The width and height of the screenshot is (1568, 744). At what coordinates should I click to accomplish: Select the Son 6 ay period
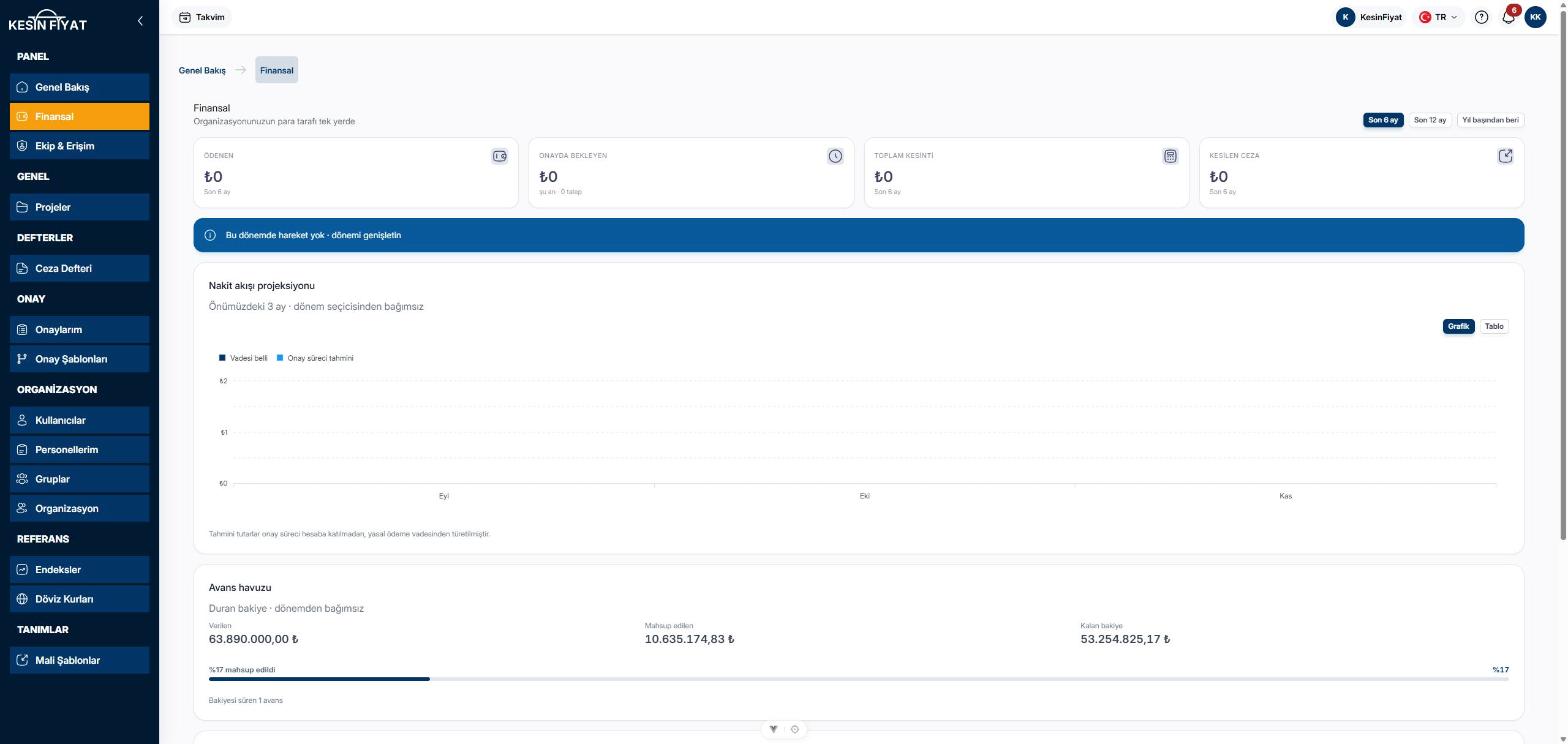click(1383, 120)
